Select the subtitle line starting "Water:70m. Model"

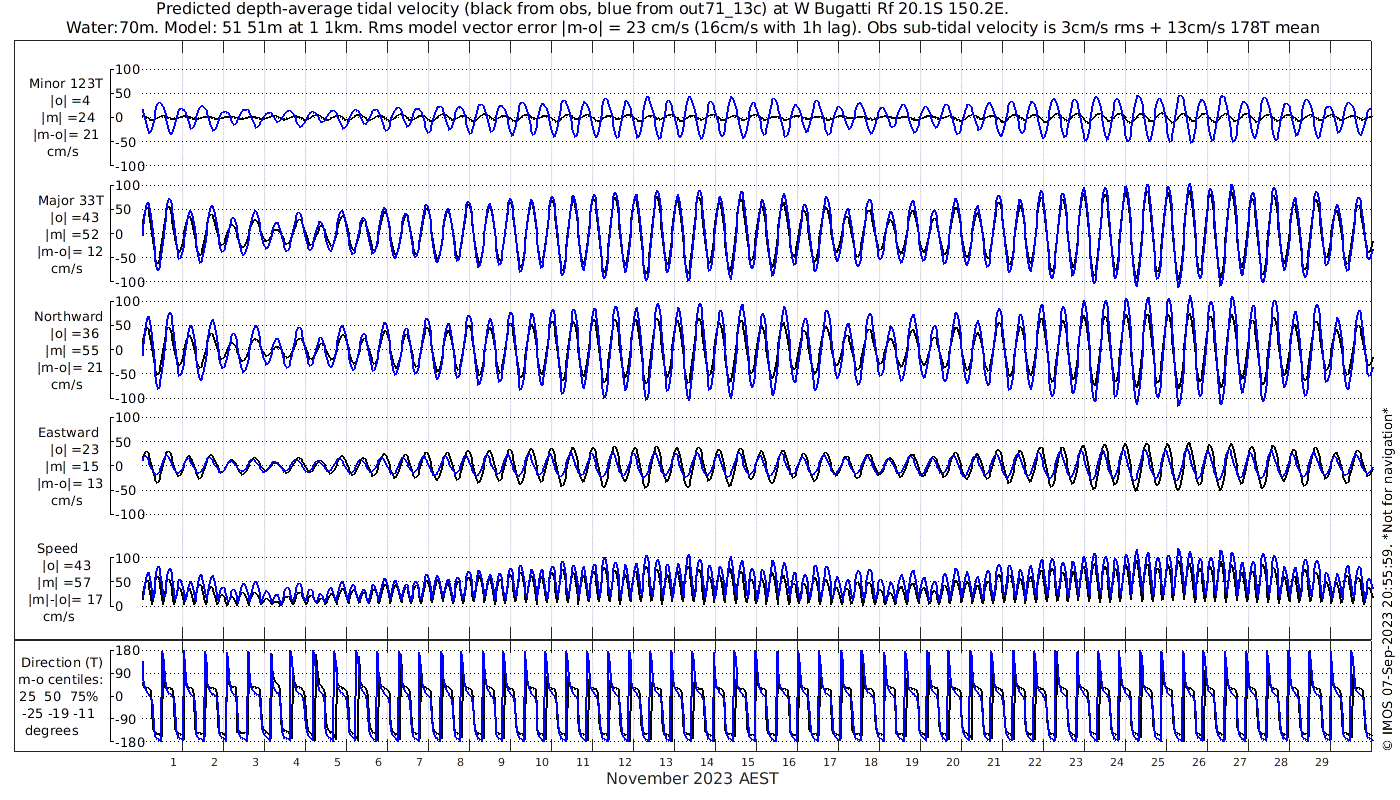click(692, 27)
